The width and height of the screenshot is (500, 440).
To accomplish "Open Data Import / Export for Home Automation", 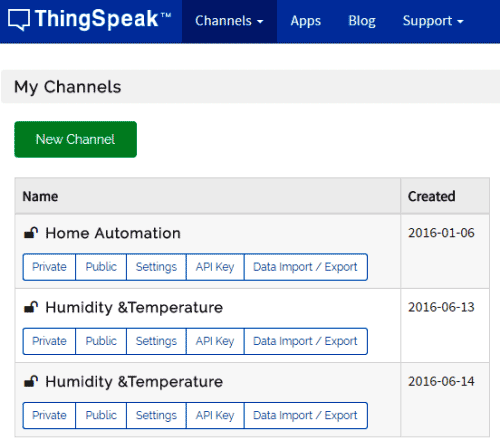I will click(306, 267).
